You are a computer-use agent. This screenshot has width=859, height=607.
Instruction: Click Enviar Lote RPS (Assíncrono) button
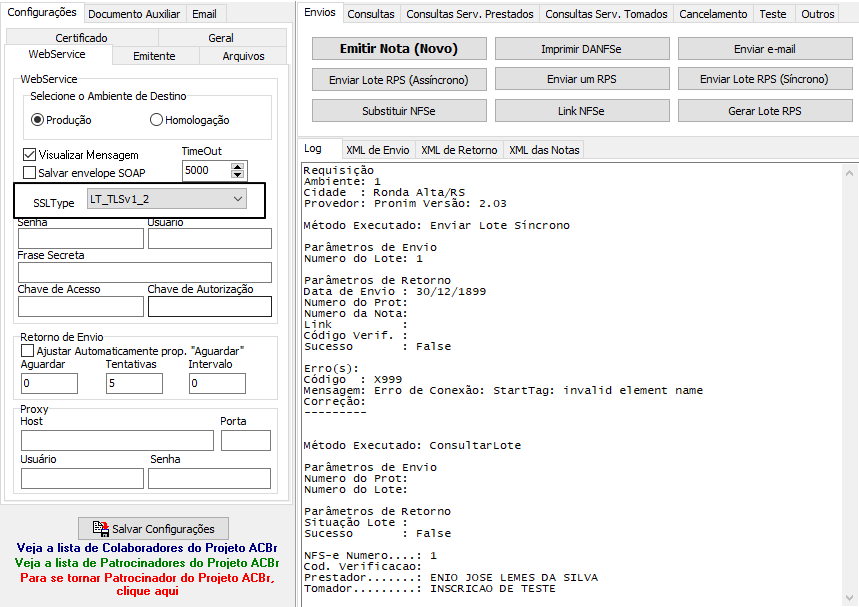pyautogui.click(x=399, y=79)
